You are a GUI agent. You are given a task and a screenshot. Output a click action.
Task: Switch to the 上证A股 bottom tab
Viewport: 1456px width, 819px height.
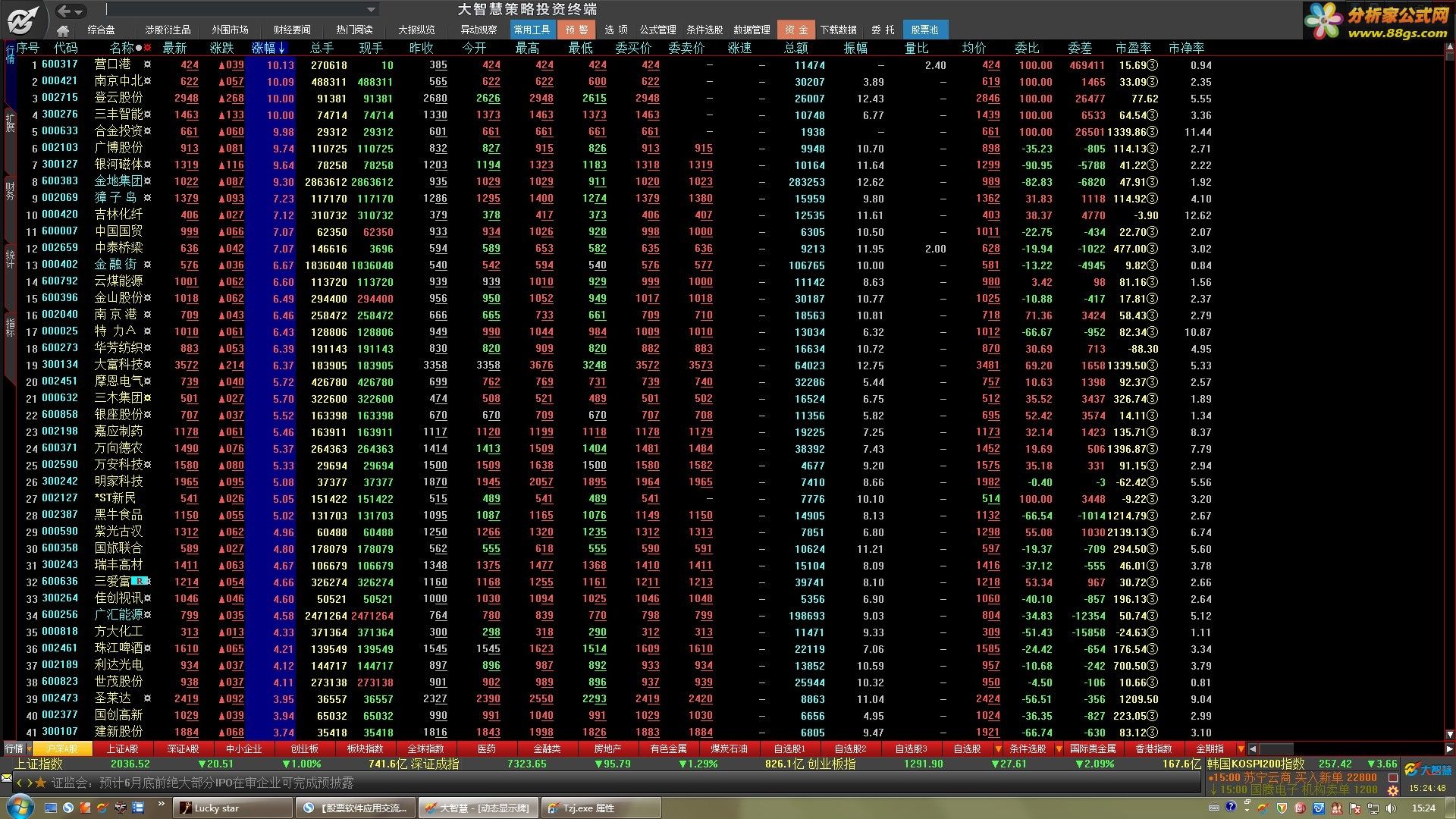tap(122, 748)
